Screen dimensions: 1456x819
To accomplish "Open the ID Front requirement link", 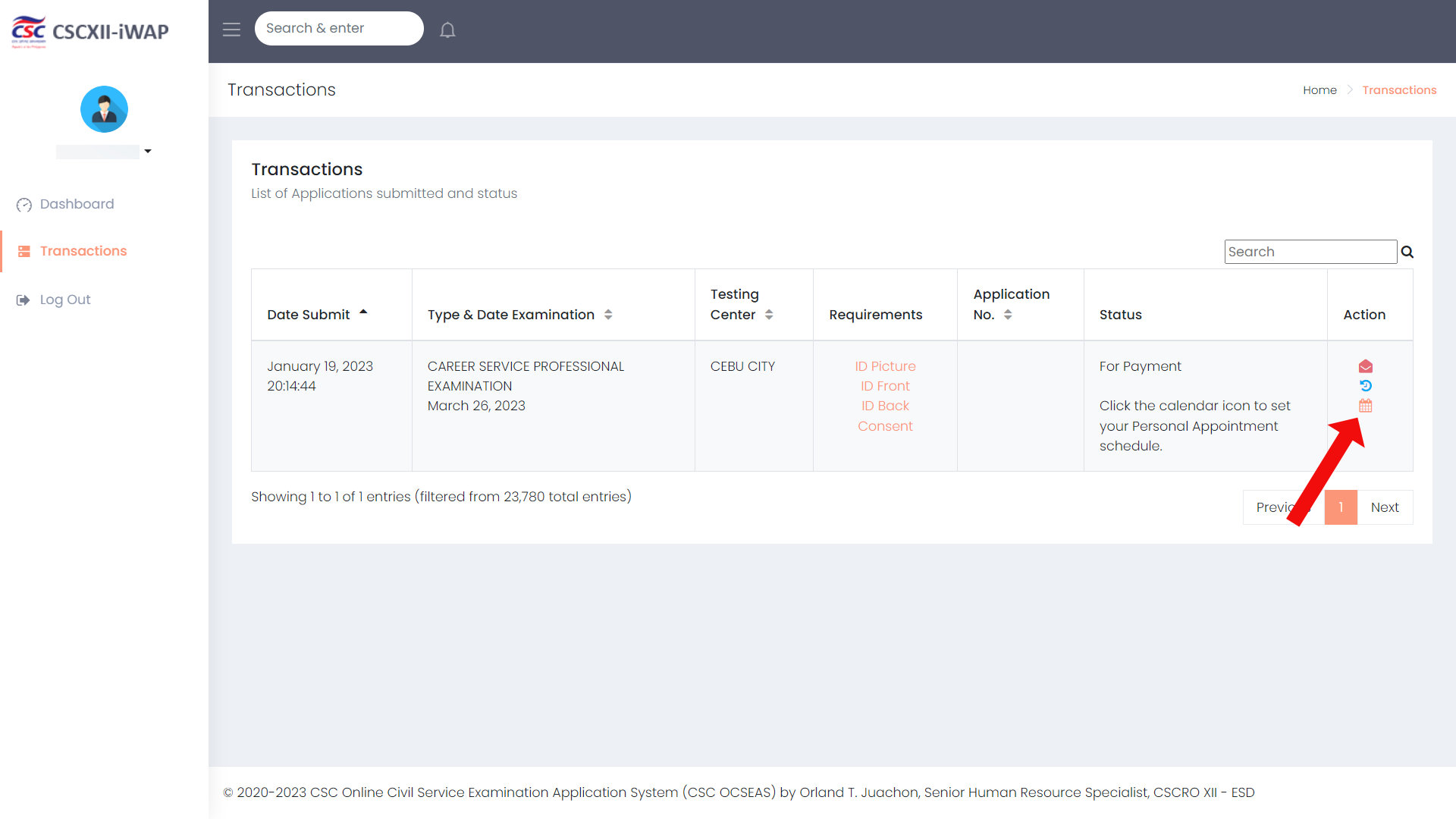I will 885,386.
